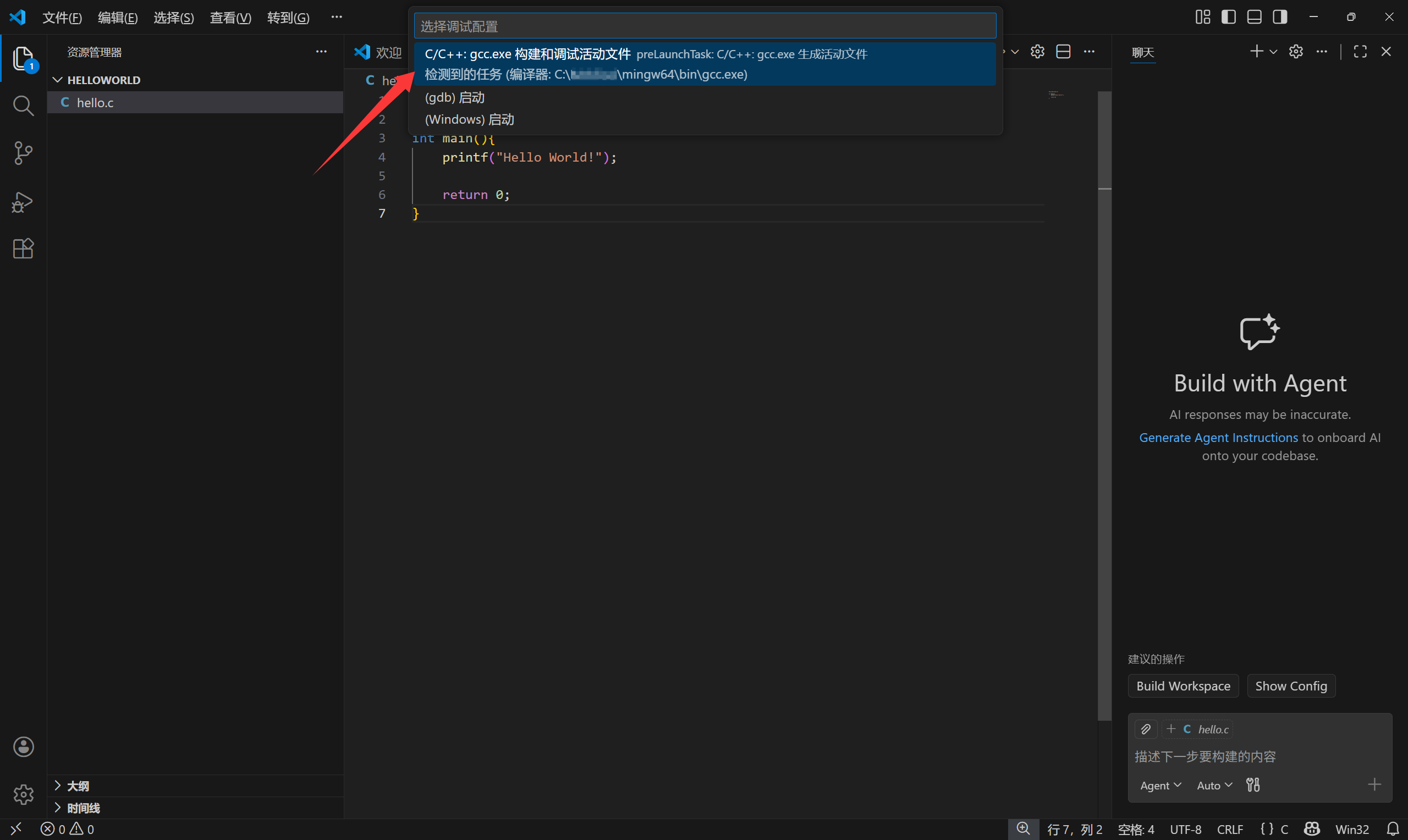This screenshot has width=1408, height=840.
Task: Select hello.c in the explorer tree
Action: click(x=195, y=102)
